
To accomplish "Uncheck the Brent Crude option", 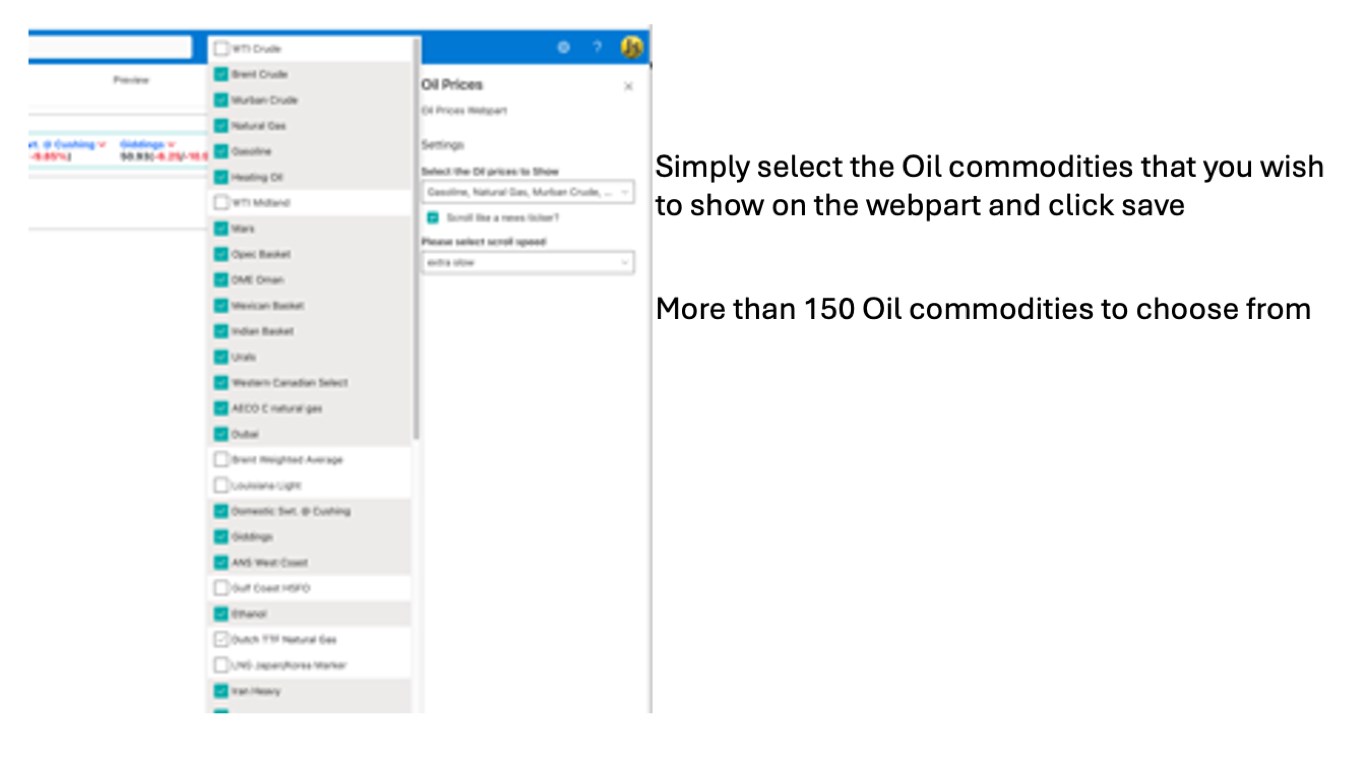I will 221,74.
